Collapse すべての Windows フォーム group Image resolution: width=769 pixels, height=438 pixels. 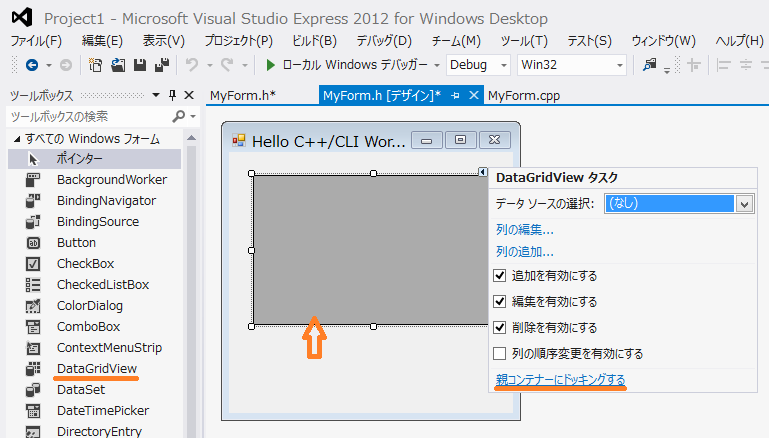point(17,139)
